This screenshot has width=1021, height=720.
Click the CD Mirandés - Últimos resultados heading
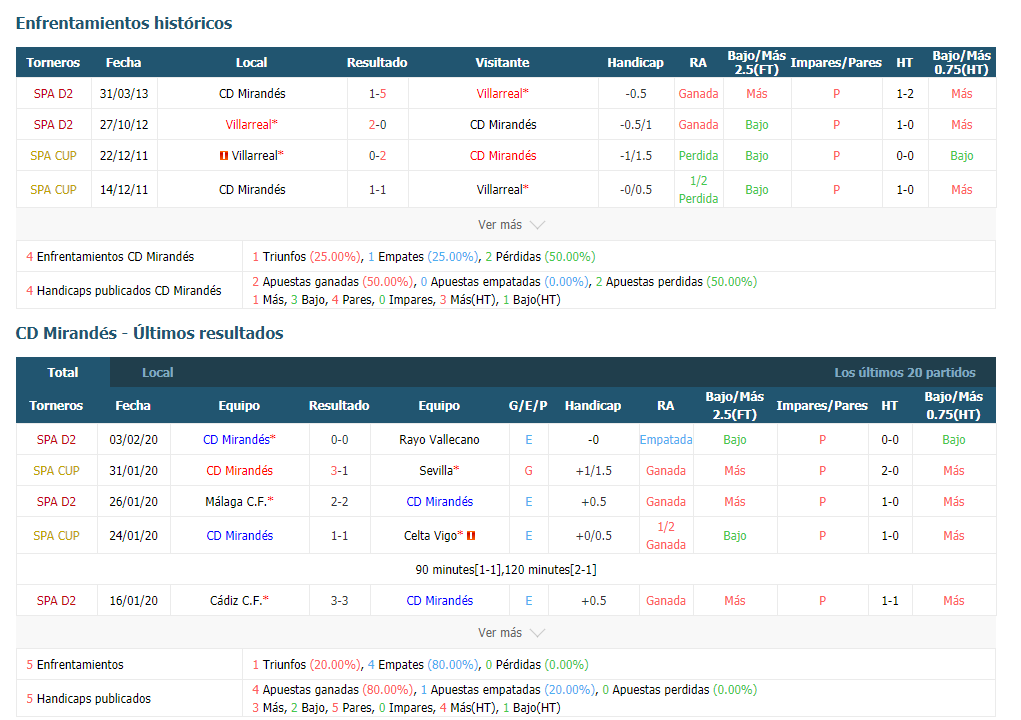(150, 333)
